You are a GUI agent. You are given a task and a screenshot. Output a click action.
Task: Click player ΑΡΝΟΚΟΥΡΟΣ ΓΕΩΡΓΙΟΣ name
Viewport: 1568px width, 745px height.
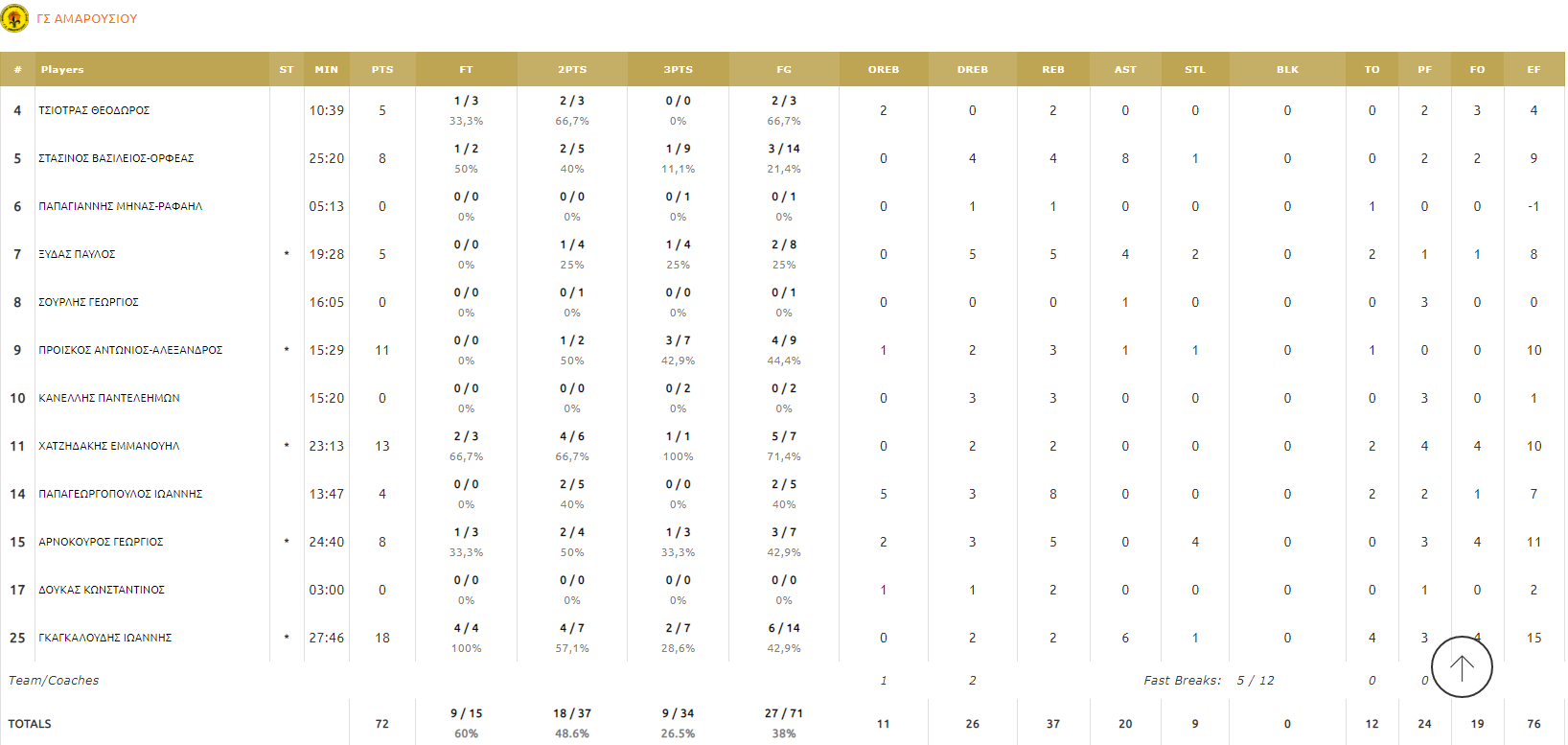coord(101,542)
